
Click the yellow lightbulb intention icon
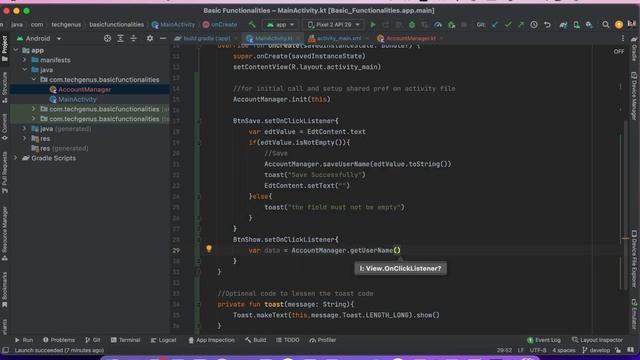pos(209,249)
